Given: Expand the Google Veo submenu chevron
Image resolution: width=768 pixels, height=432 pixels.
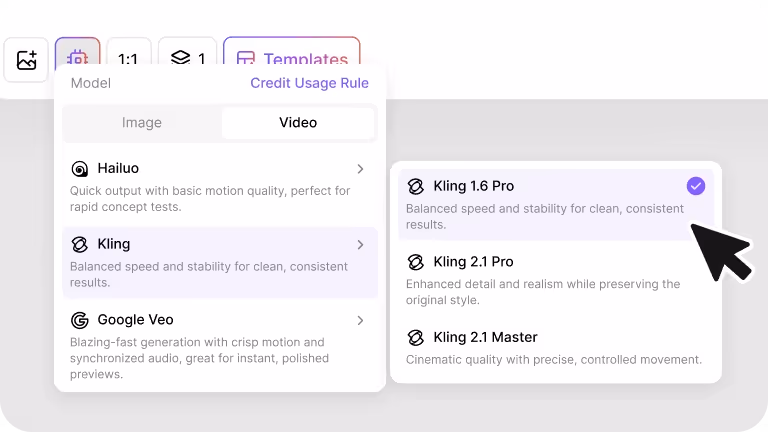Looking at the screenshot, I should click(360, 321).
